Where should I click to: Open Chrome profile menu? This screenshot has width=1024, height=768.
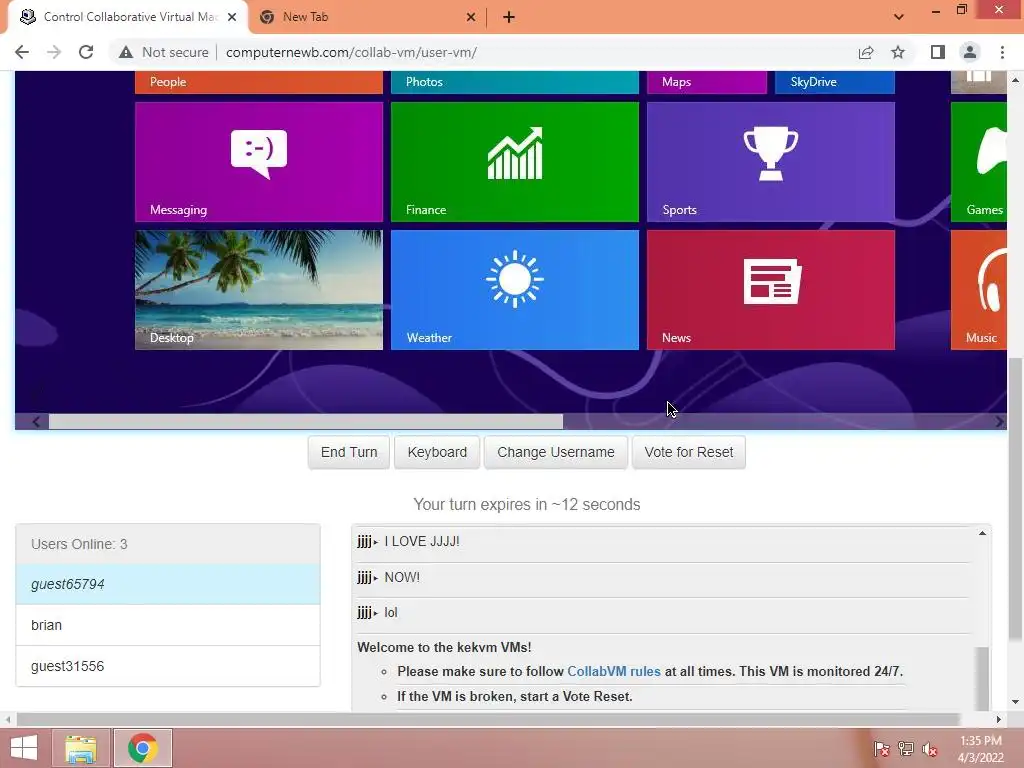point(970,52)
